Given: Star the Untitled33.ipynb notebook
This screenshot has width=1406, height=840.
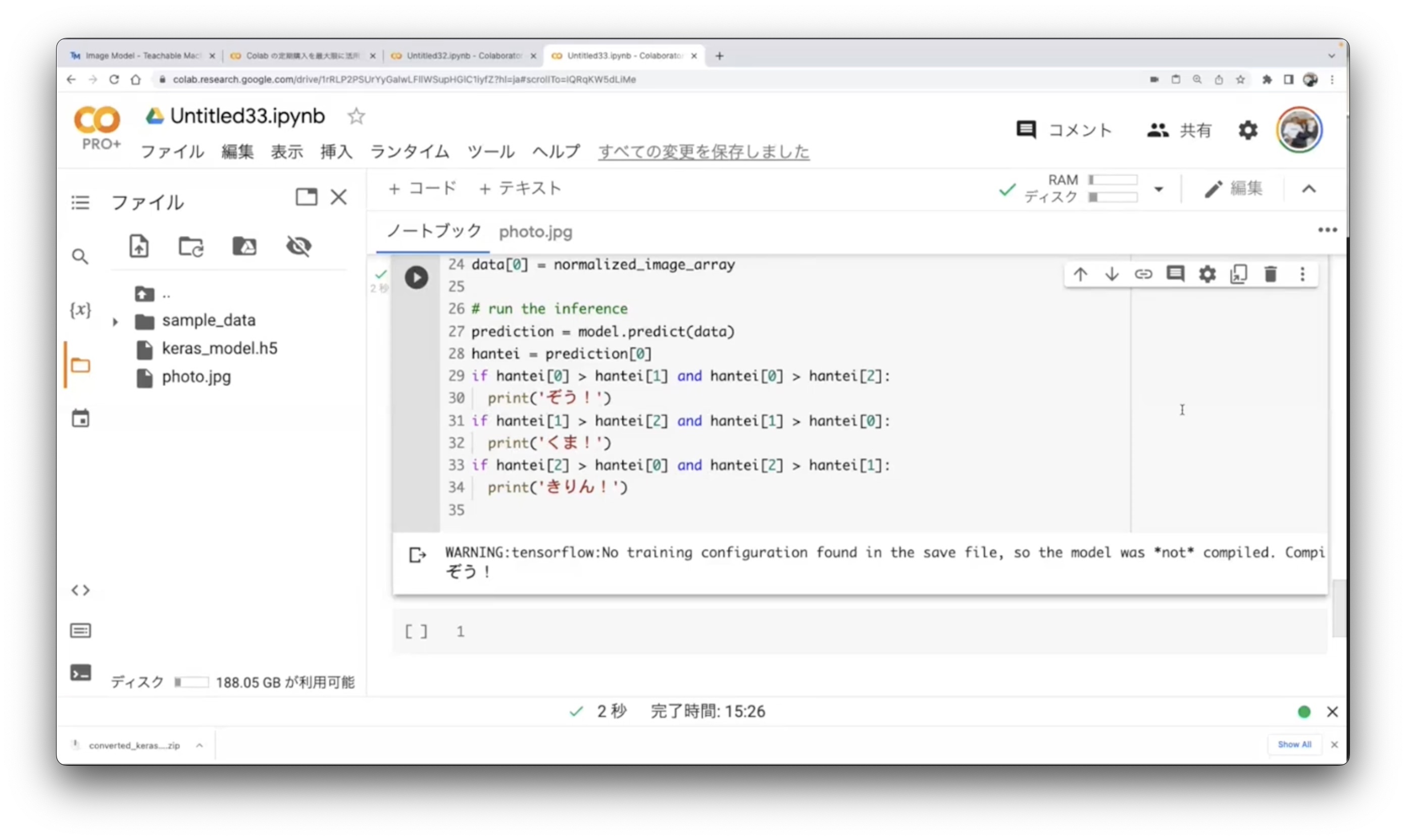Looking at the screenshot, I should point(356,116).
